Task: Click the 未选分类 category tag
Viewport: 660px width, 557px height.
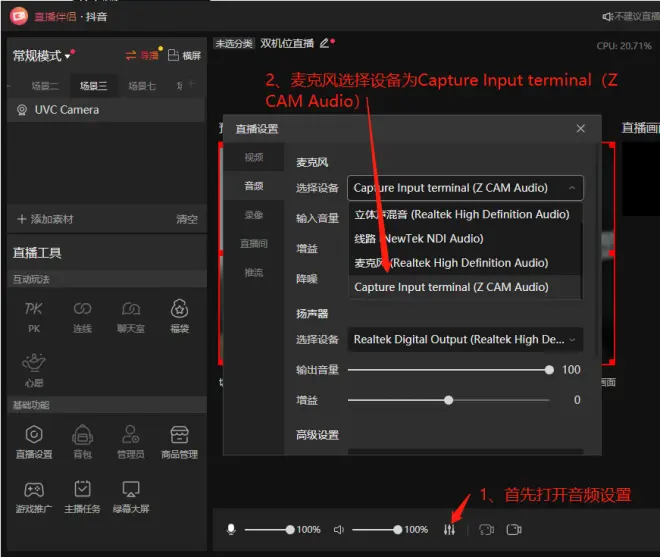Action: click(234, 43)
